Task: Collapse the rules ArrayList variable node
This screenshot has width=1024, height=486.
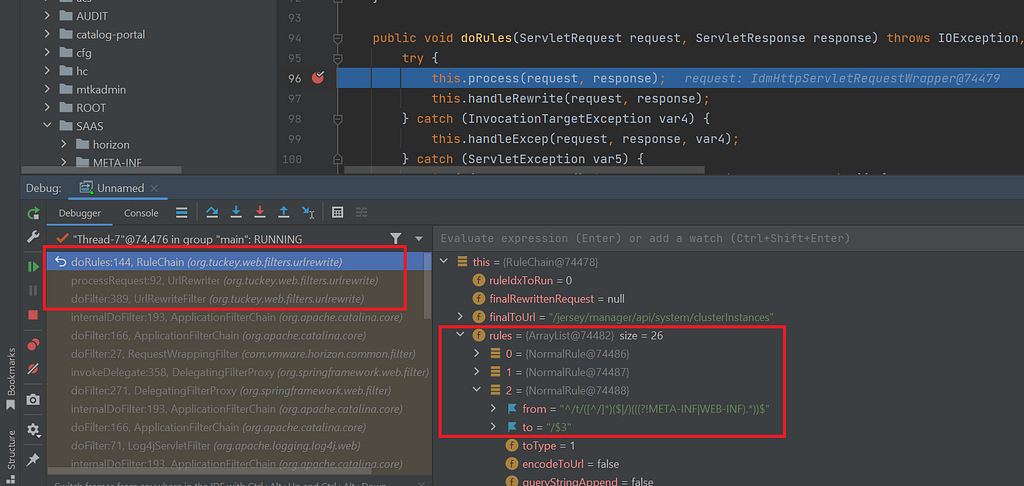Action: (462, 336)
